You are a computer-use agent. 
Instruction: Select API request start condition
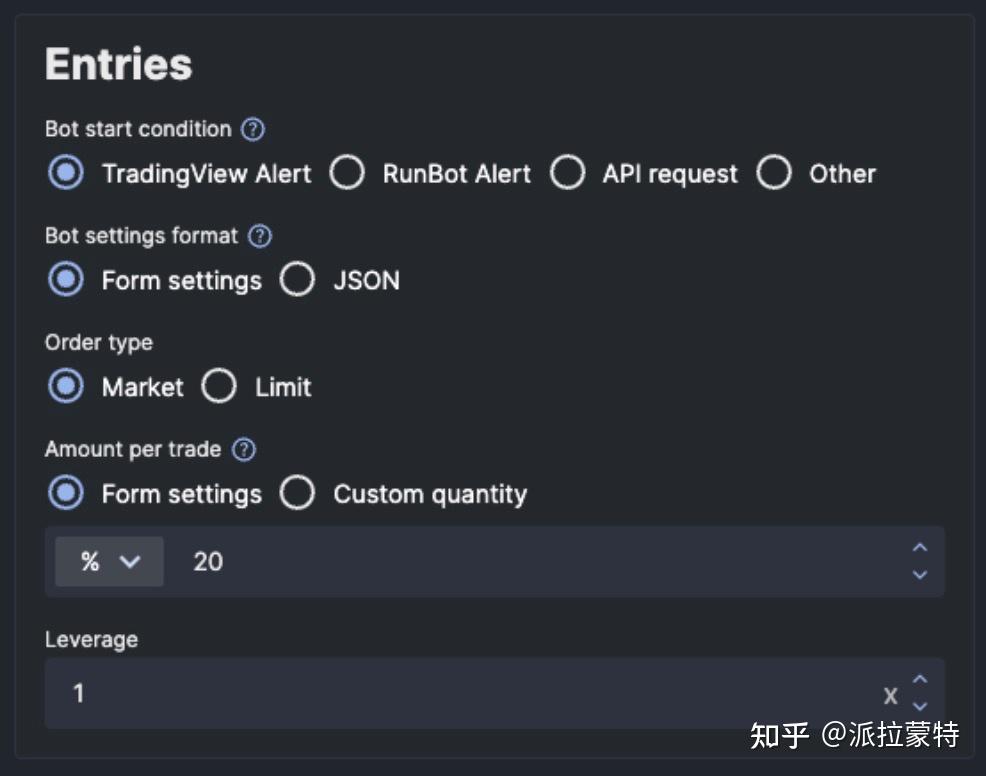[x=567, y=172]
